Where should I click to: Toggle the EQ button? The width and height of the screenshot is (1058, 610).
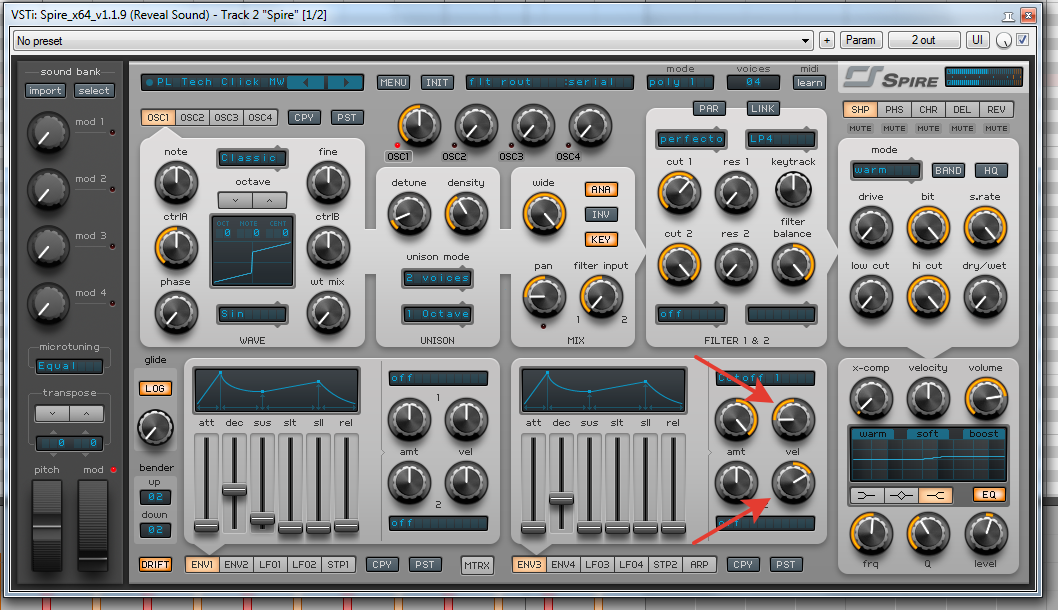click(x=989, y=495)
